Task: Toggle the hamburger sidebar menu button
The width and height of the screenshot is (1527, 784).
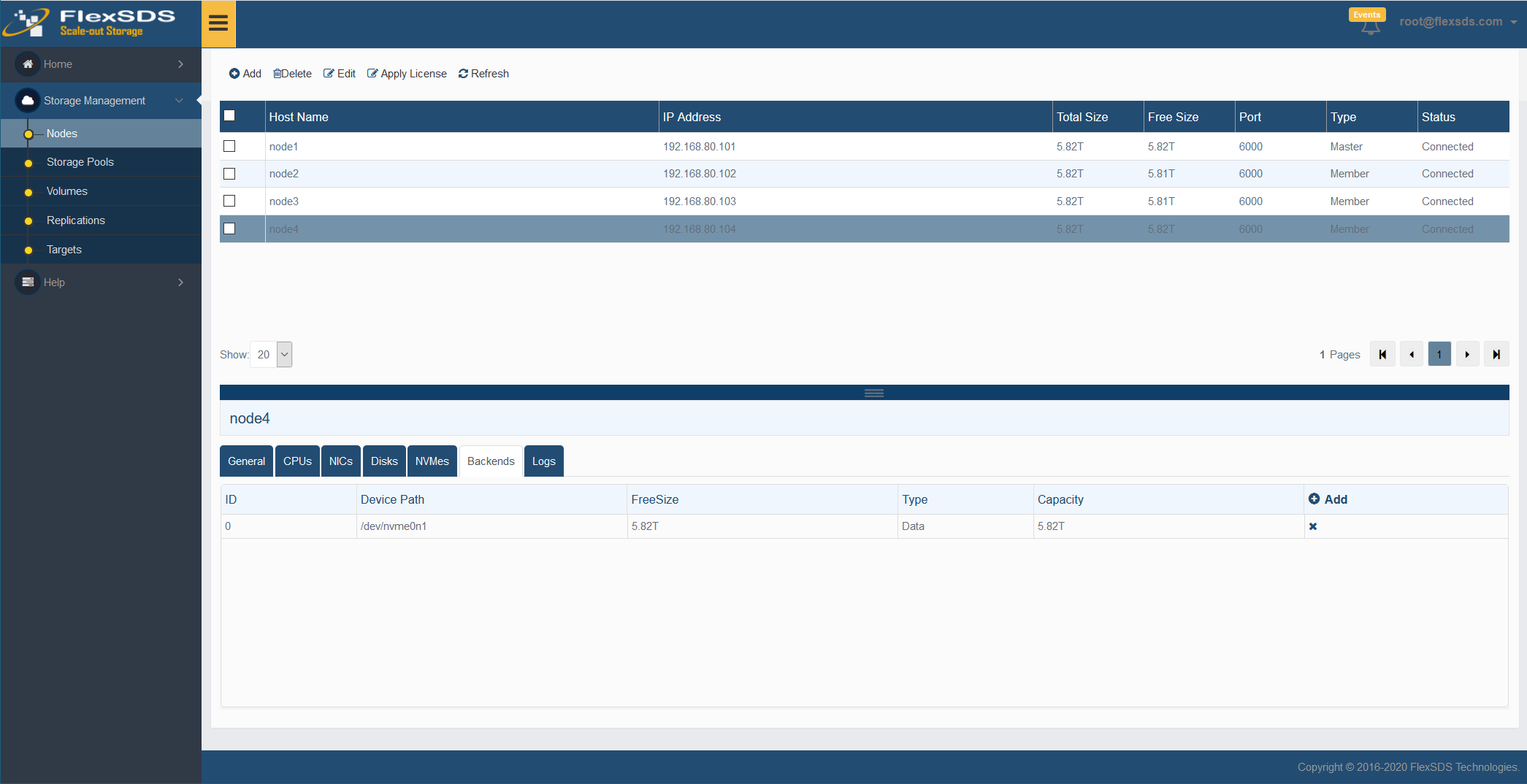Action: [218, 24]
